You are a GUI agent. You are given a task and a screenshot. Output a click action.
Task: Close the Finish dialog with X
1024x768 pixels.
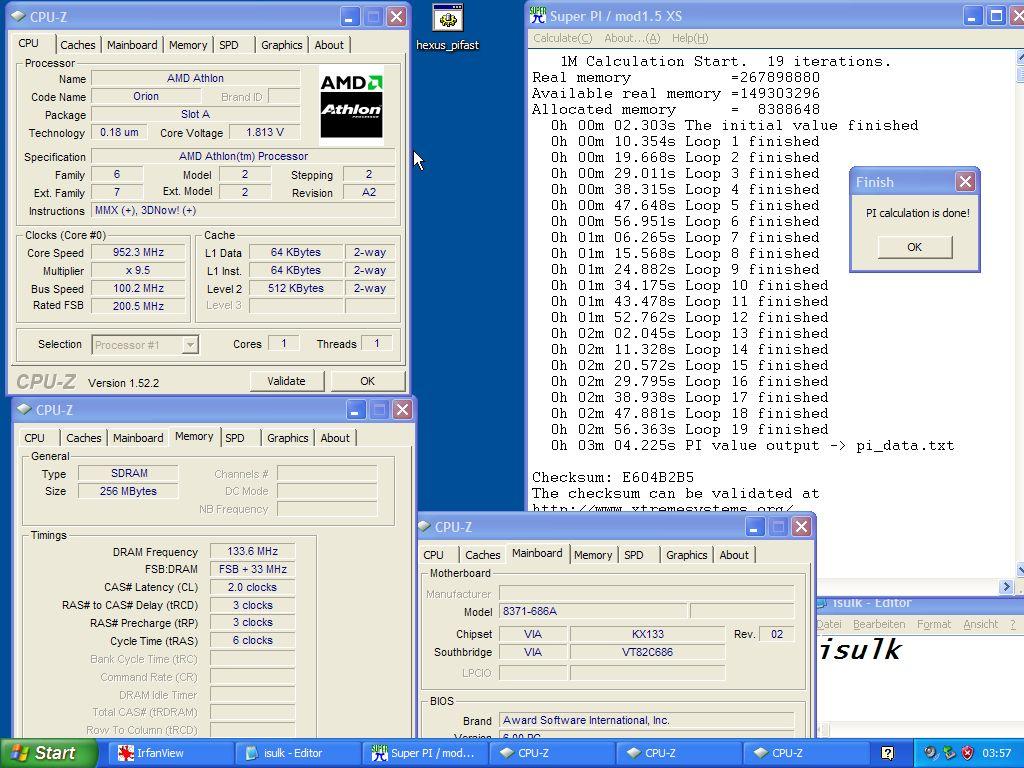click(x=965, y=182)
